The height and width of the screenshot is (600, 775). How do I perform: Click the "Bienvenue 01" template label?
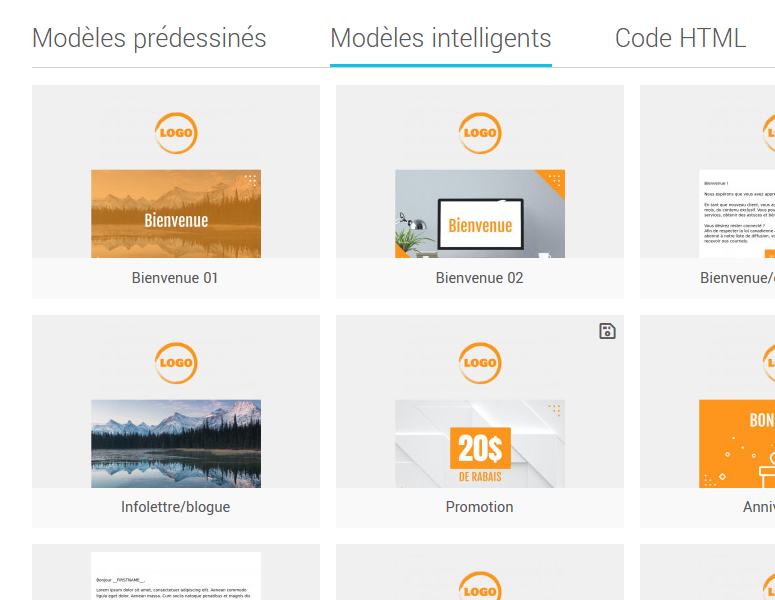(175, 278)
